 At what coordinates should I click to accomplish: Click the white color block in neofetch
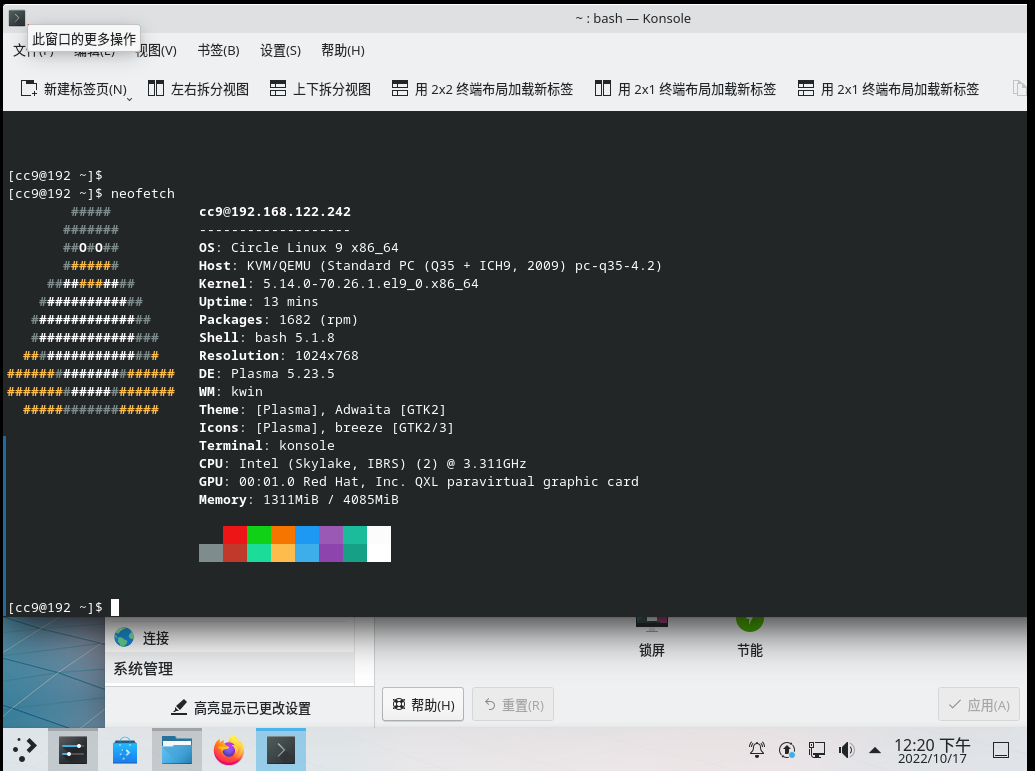[x=379, y=544]
